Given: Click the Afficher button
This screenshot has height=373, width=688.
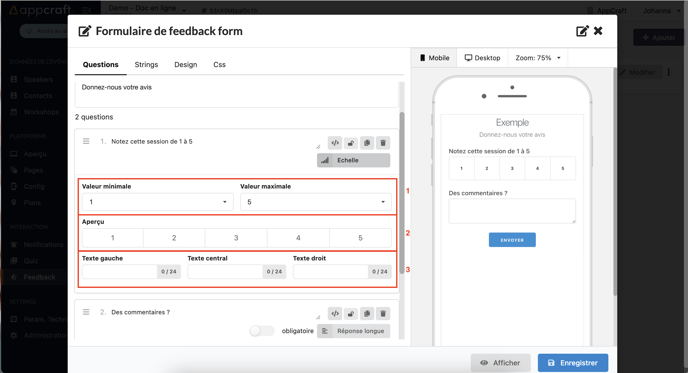Looking at the screenshot, I should [501, 363].
